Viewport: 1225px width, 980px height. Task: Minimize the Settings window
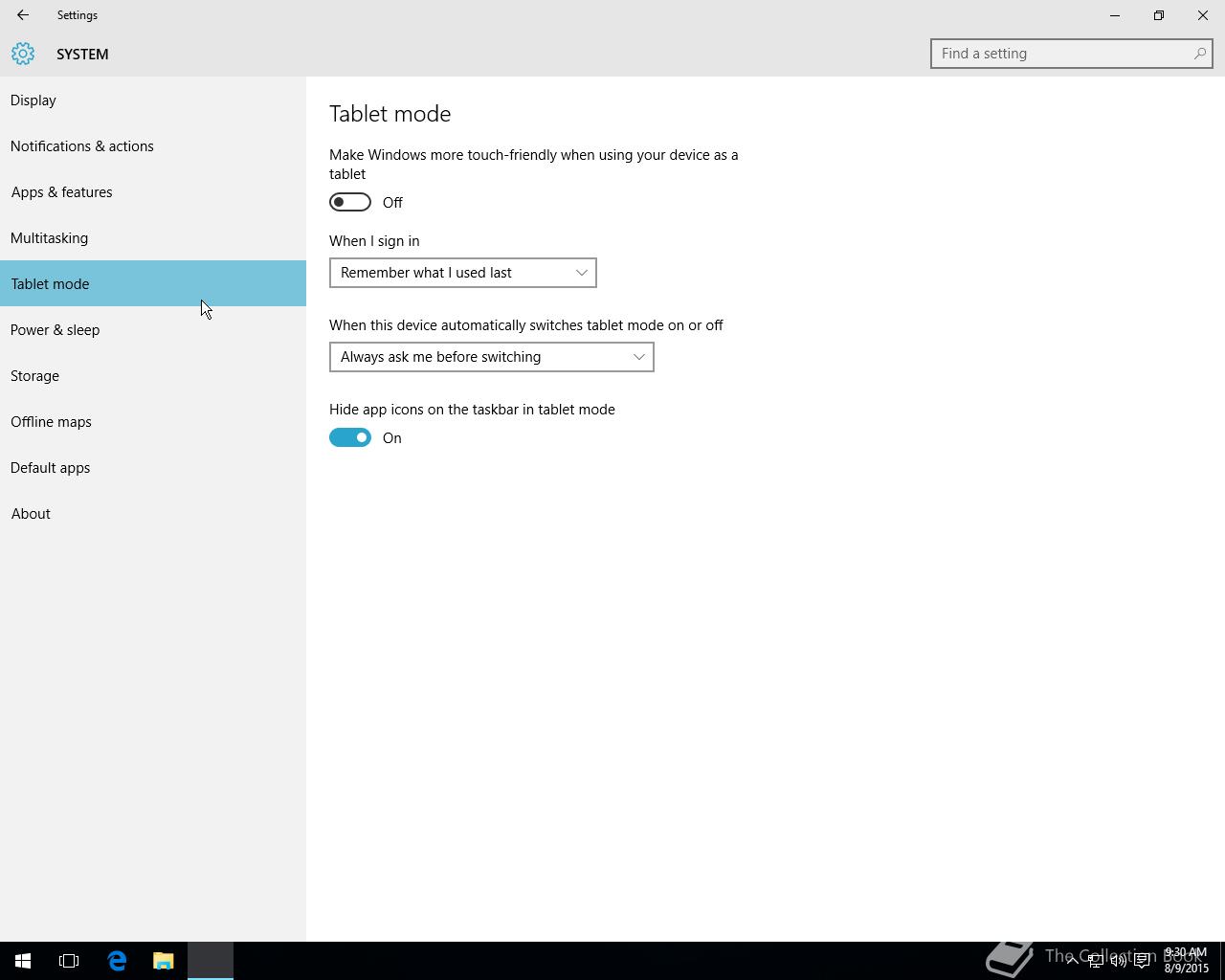[1115, 15]
